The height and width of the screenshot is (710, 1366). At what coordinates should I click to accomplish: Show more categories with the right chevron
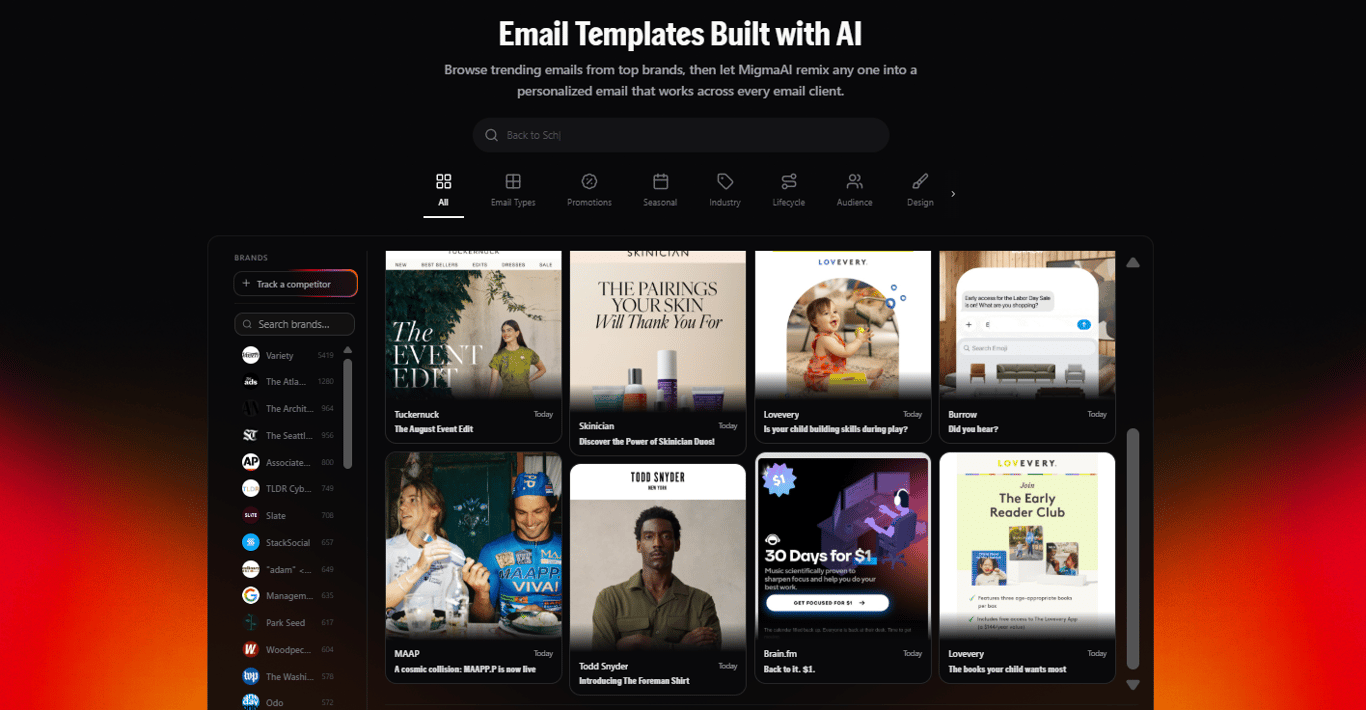click(953, 194)
